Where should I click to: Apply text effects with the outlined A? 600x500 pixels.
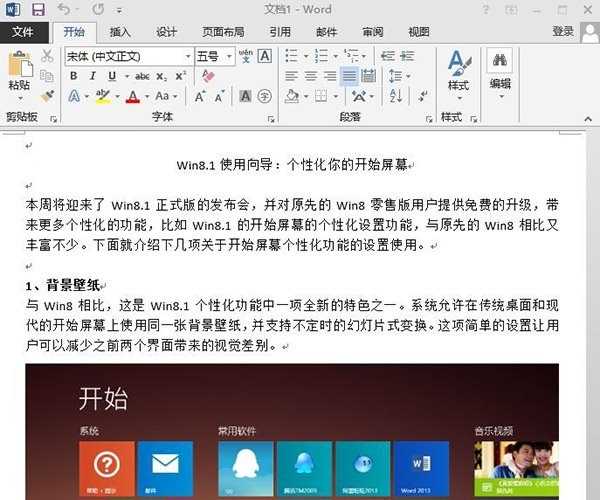click(x=74, y=96)
